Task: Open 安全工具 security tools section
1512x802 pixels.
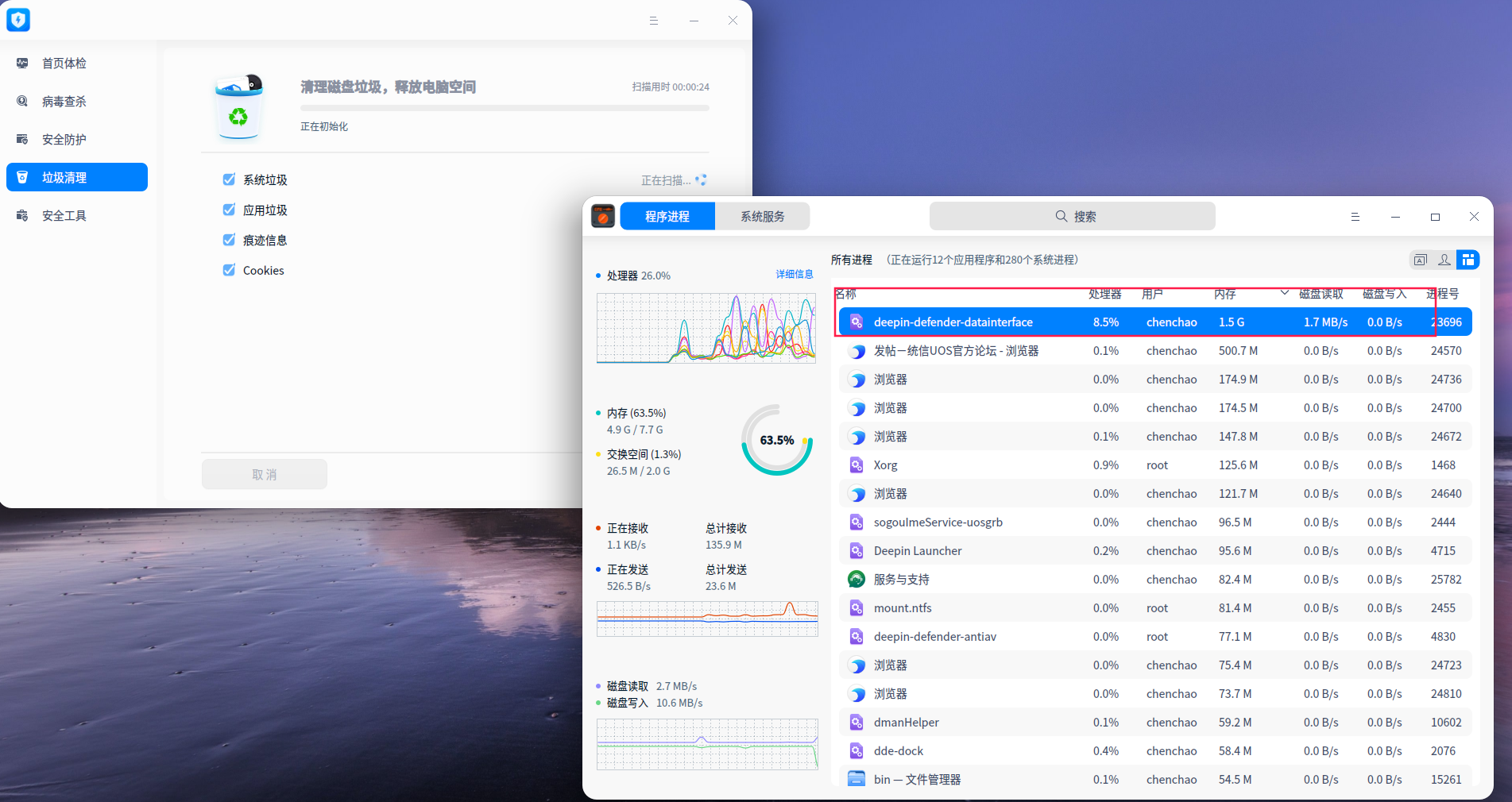Action: click(64, 216)
